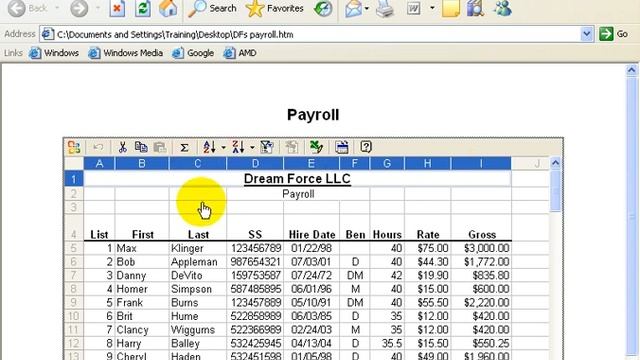The height and width of the screenshot is (360, 640).
Task: Click the Copy icon in spreadsheet toolbar
Action: (x=141, y=147)
